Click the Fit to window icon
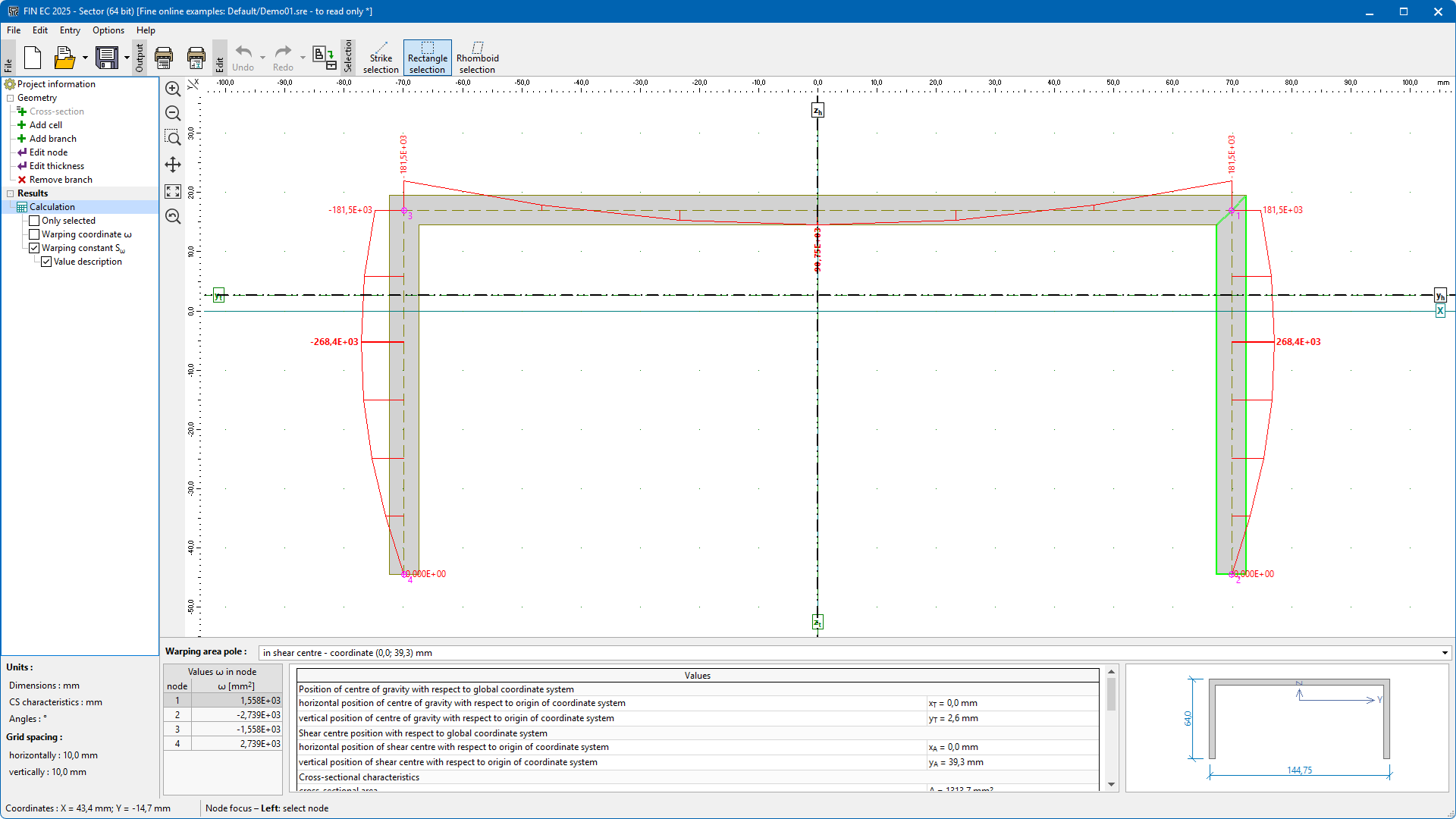The width and height of the screenshot is (1456, 819). [x=173, y=192]
